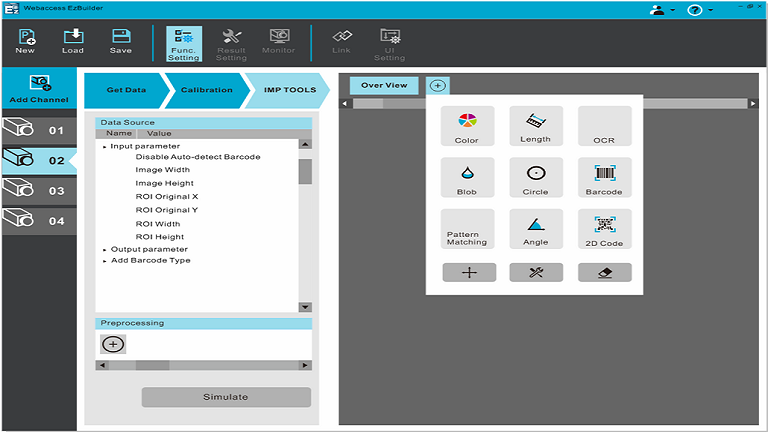
Task: Open the Result Setting tool
Action: 231,44
